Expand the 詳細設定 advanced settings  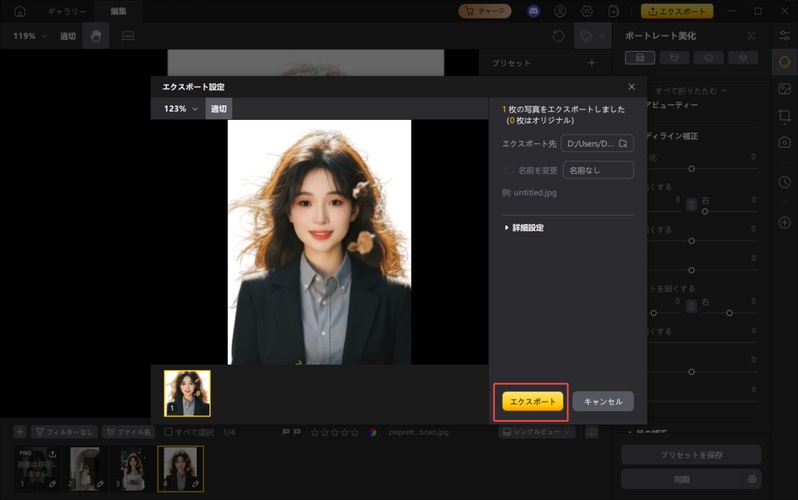click(524, 228)
